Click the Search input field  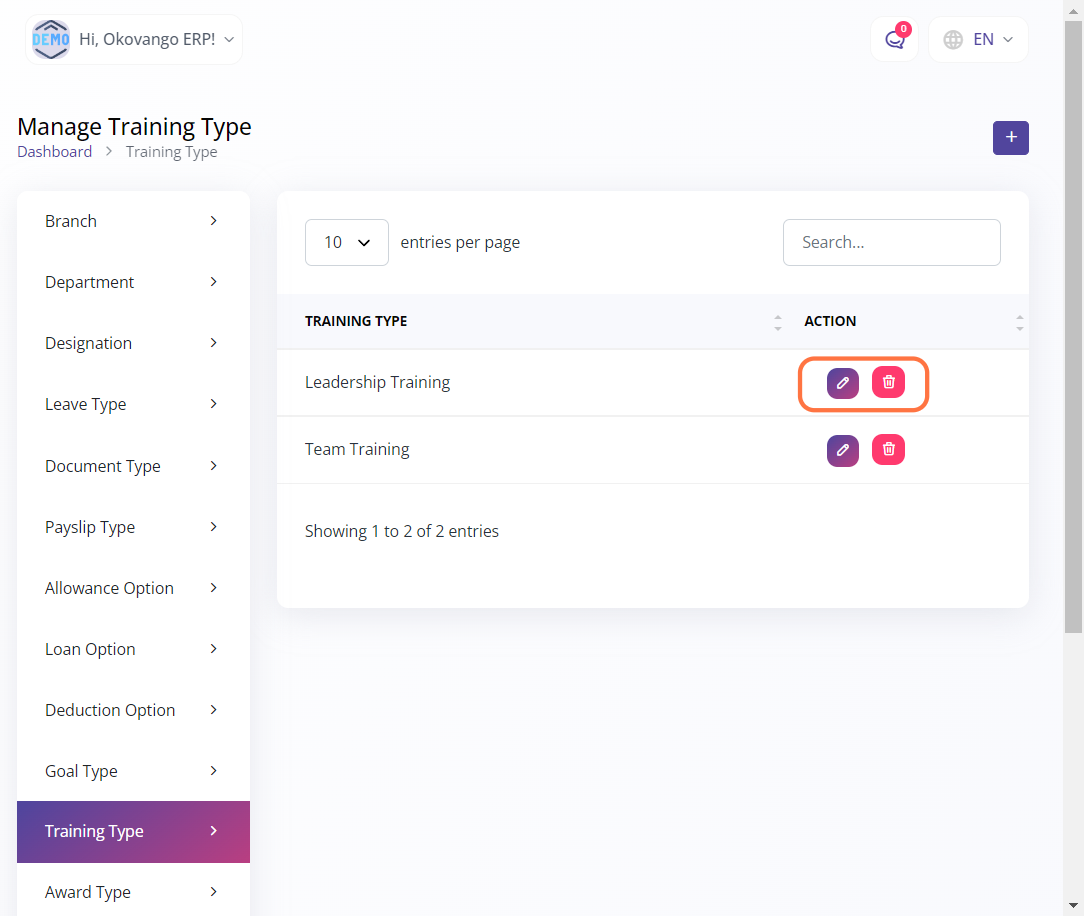pos(891,242)
